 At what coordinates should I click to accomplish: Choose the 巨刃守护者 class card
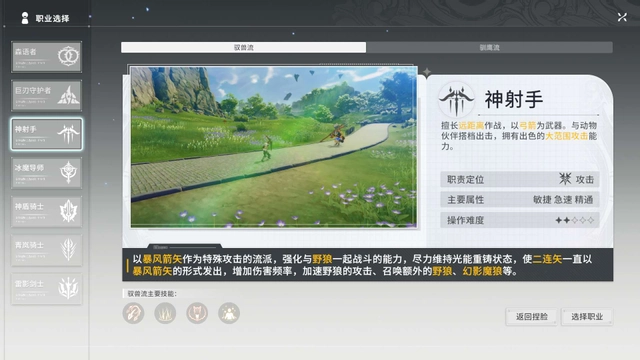click(x=47, y=96)
